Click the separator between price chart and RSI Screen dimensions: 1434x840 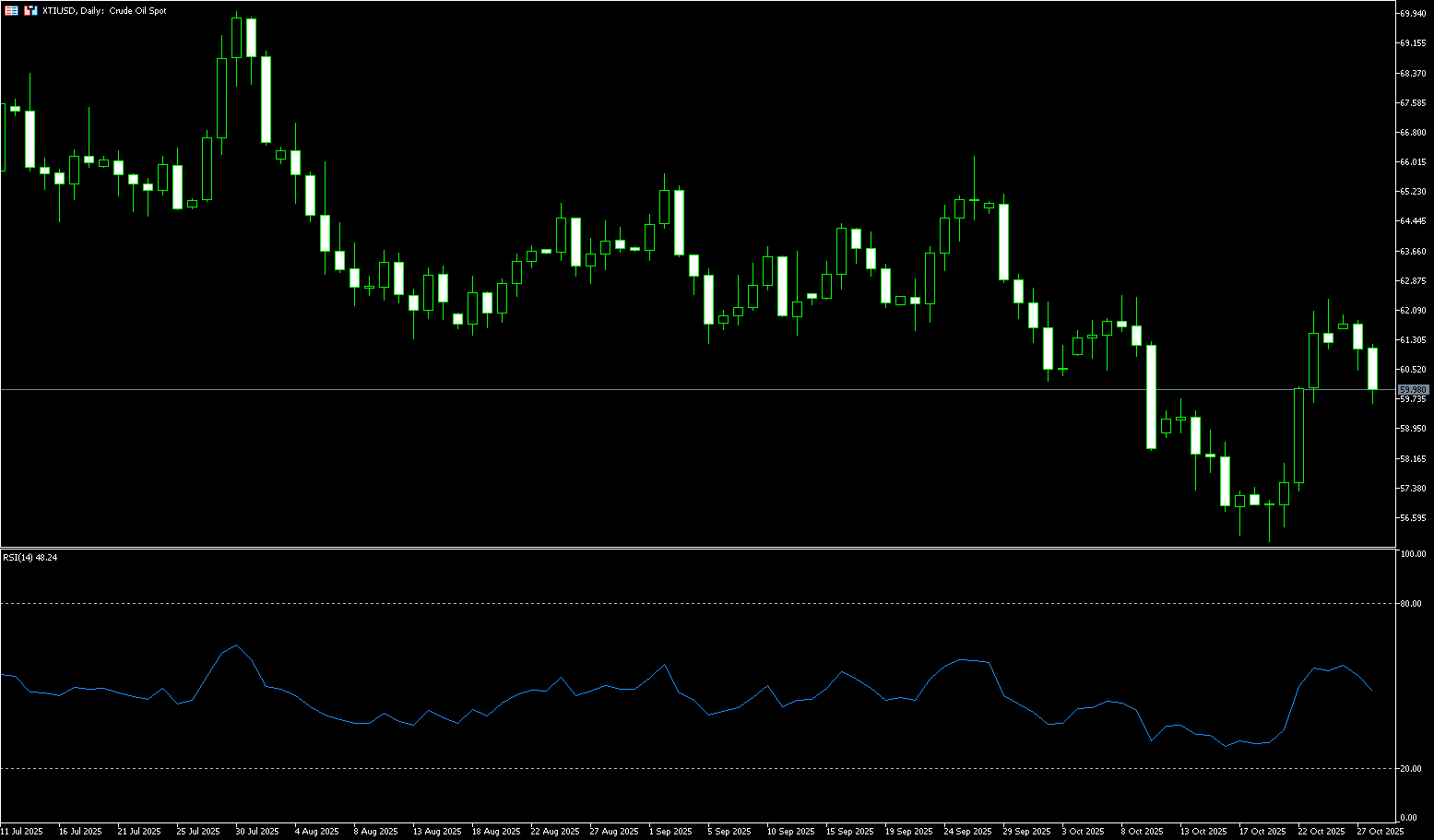(x=701, y=548)
